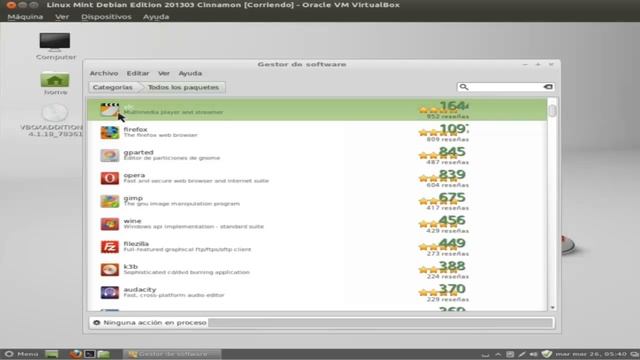Click the 456 score for wine
The image size is (640, 360).
pos(452,220)
